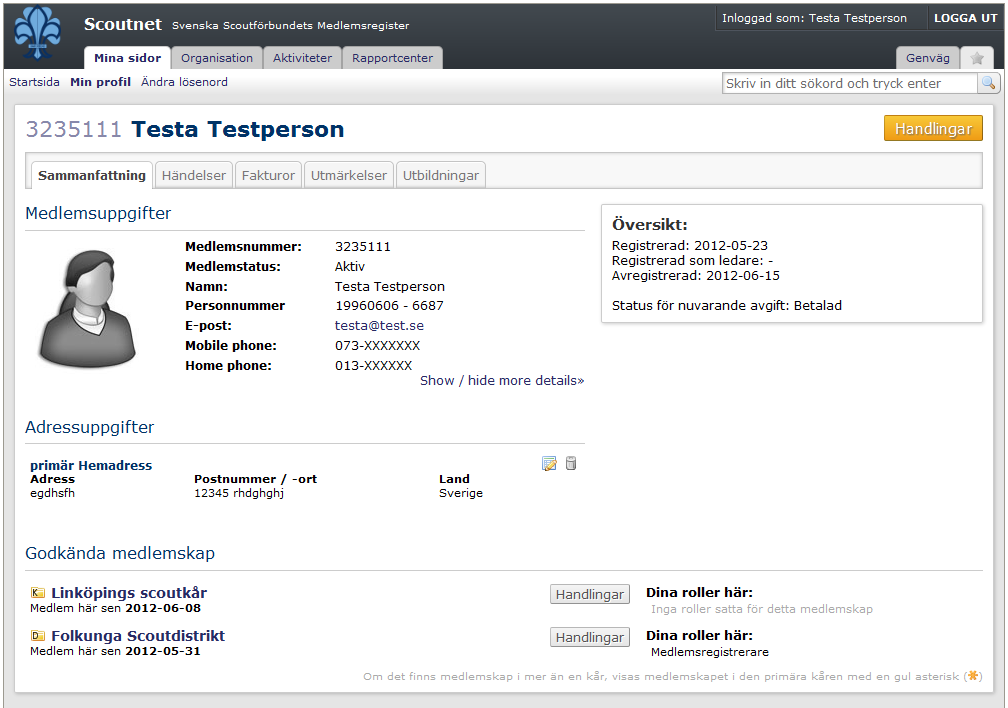Image resolution: width=1008 pixels, height=708 pixels.
Task: Click the Godkända medlemskap heading
Action: [120, 553]
